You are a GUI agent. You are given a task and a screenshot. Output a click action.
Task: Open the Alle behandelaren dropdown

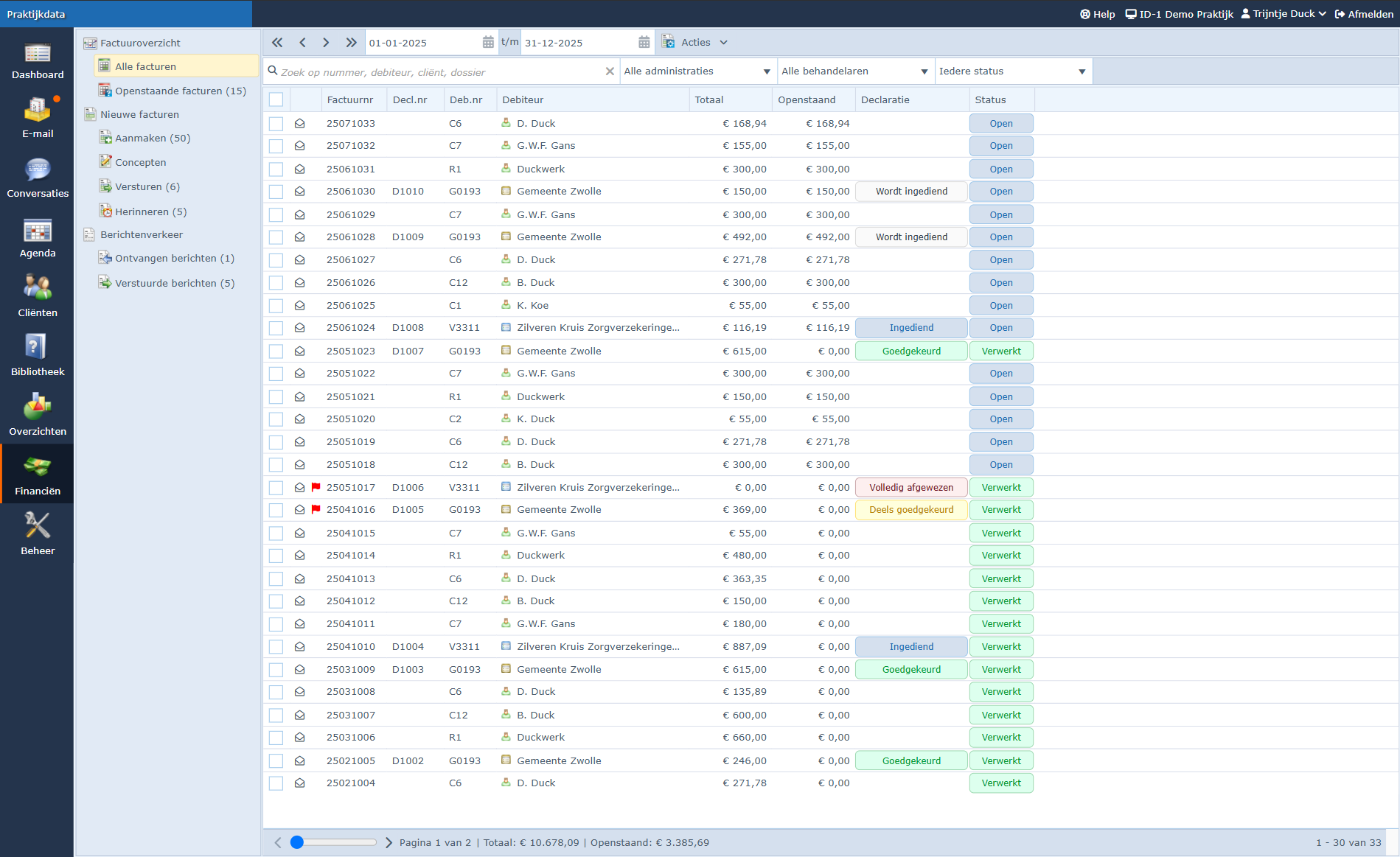point(854,71)
